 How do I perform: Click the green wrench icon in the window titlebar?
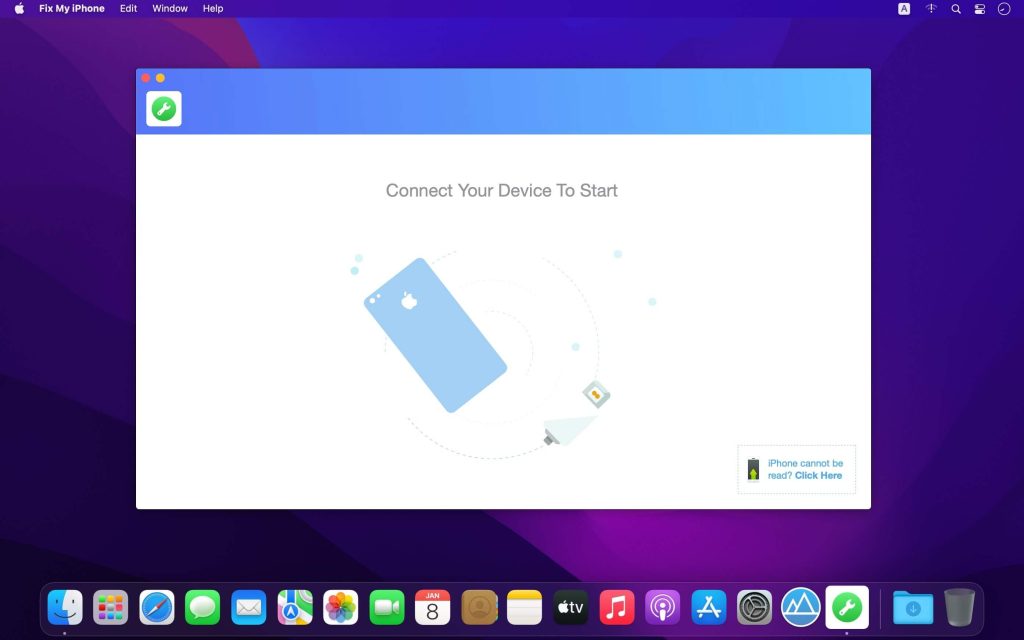[163, 107]
